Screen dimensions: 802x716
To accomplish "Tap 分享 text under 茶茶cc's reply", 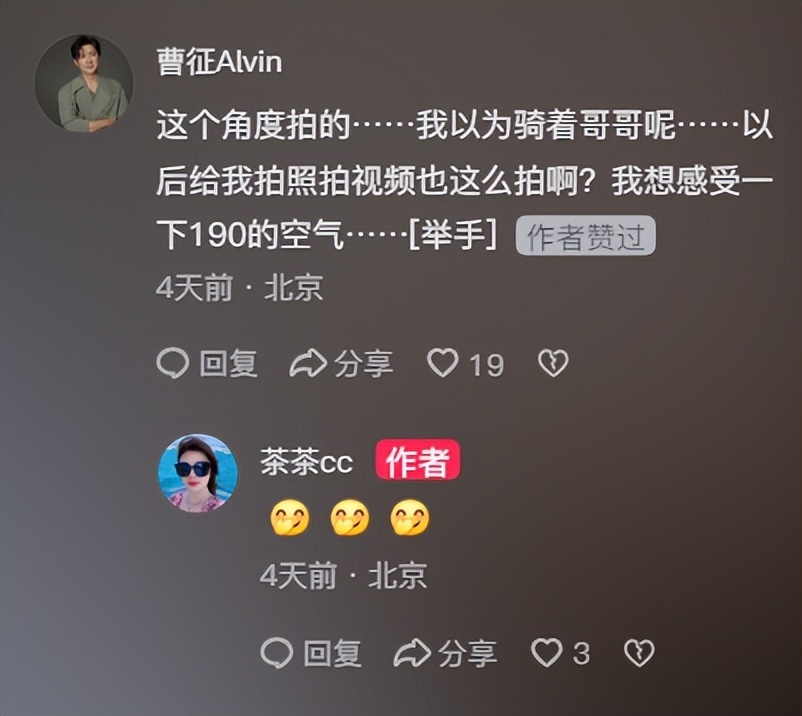I will point(467,654).
